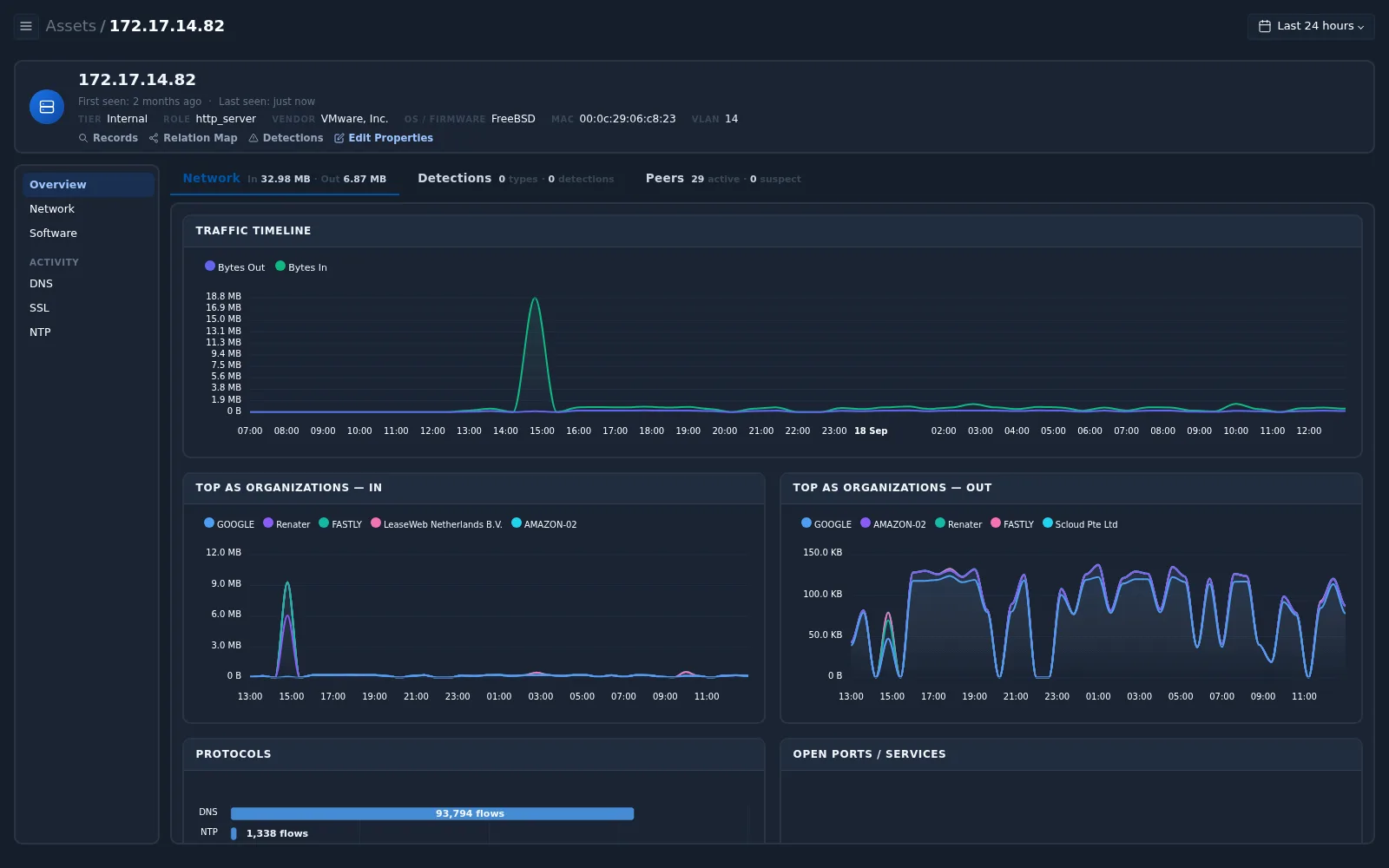
Task: Open DNS activity in the sidebar
Action: click(x=89, y=283)
